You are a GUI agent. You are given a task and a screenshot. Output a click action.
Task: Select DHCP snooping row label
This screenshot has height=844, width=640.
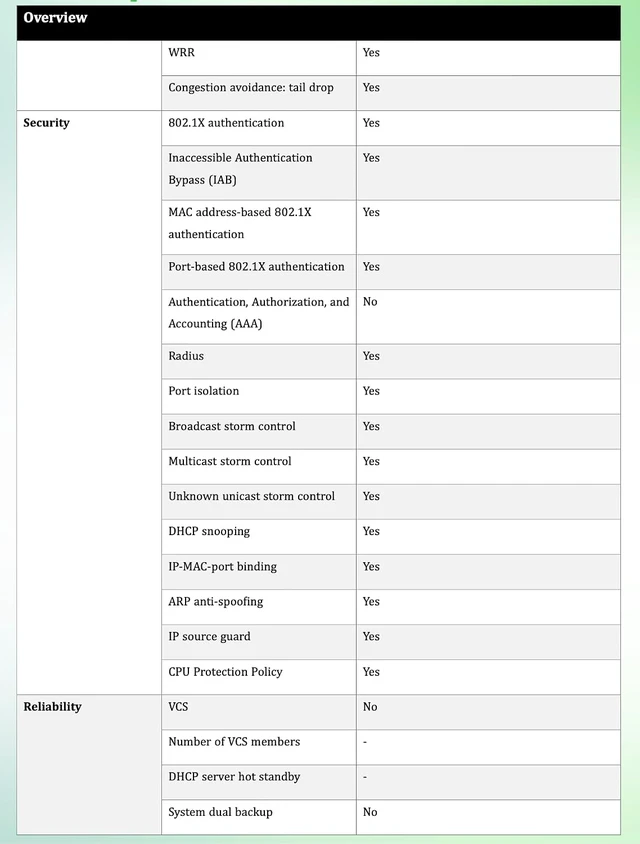pyautogui.click(x=209, y=532)
